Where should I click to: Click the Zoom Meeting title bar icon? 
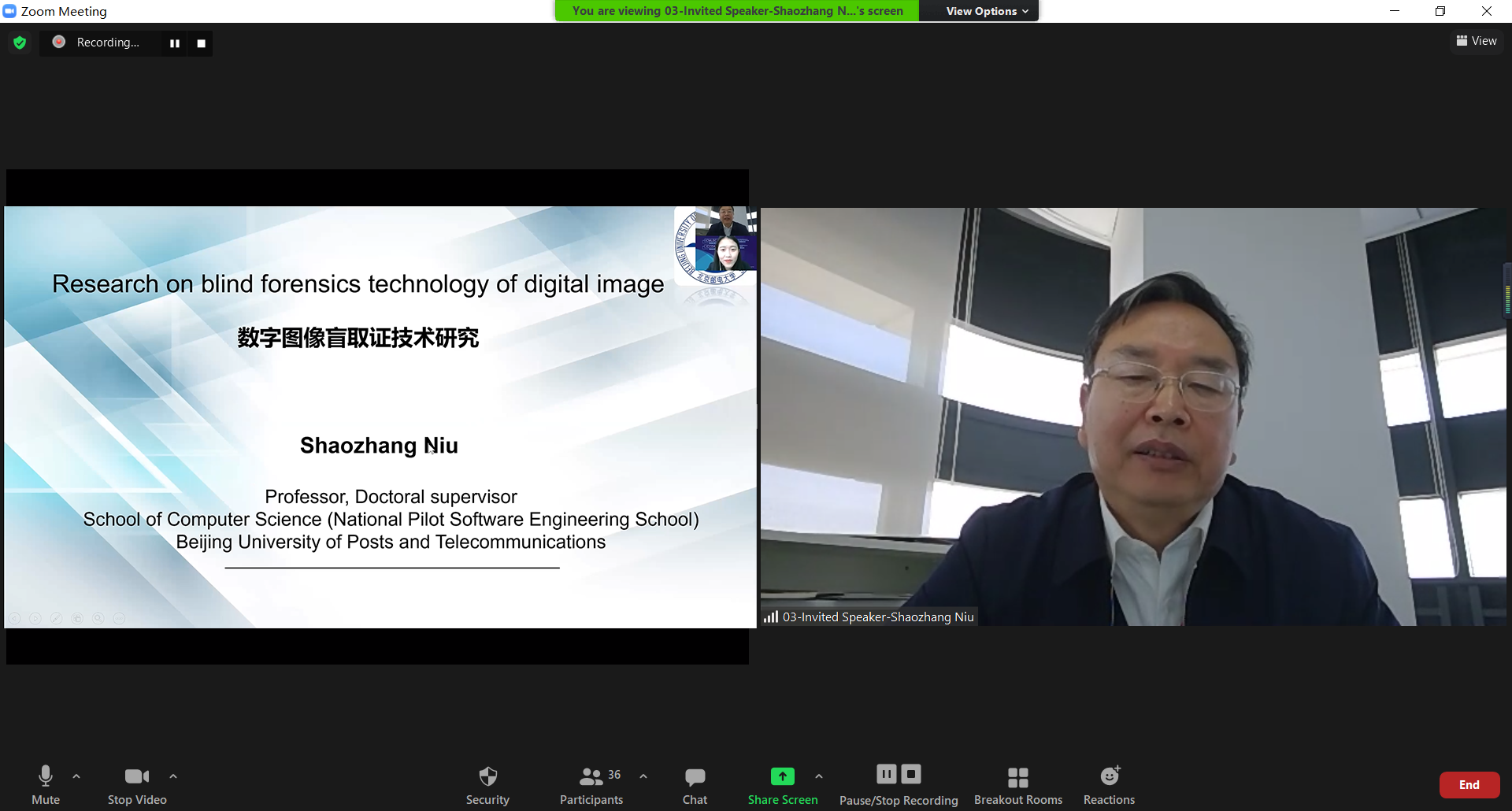pyautogui.click(x=9, y=11)
